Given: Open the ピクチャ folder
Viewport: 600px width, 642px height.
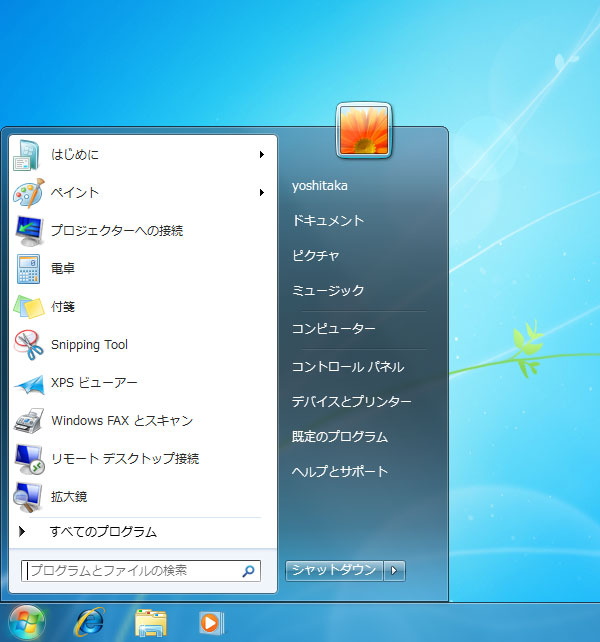Looking at the screenshot, I should click(x=316, y=256).
